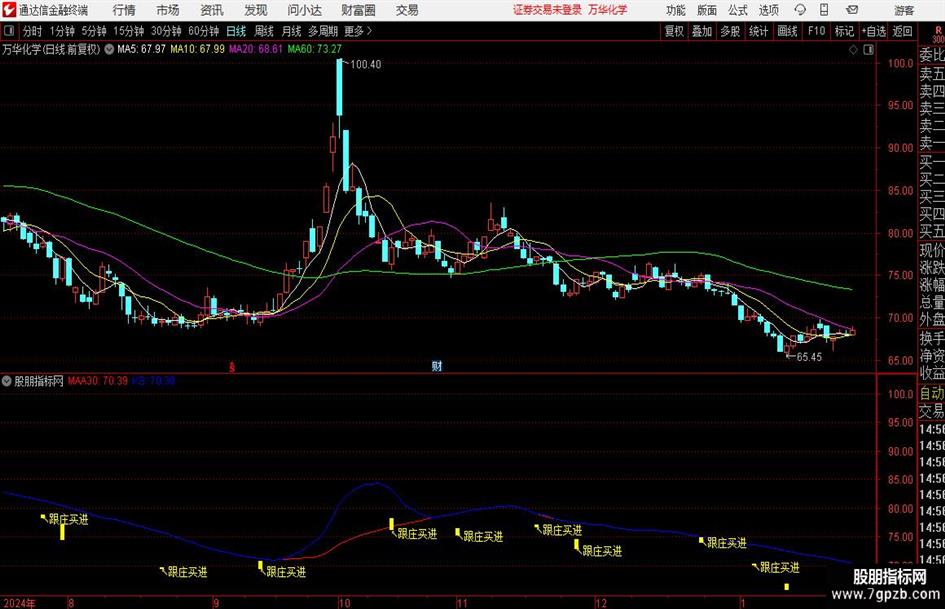Click the 现价 label in side panel
945x609 pixels.
point(932,250)
